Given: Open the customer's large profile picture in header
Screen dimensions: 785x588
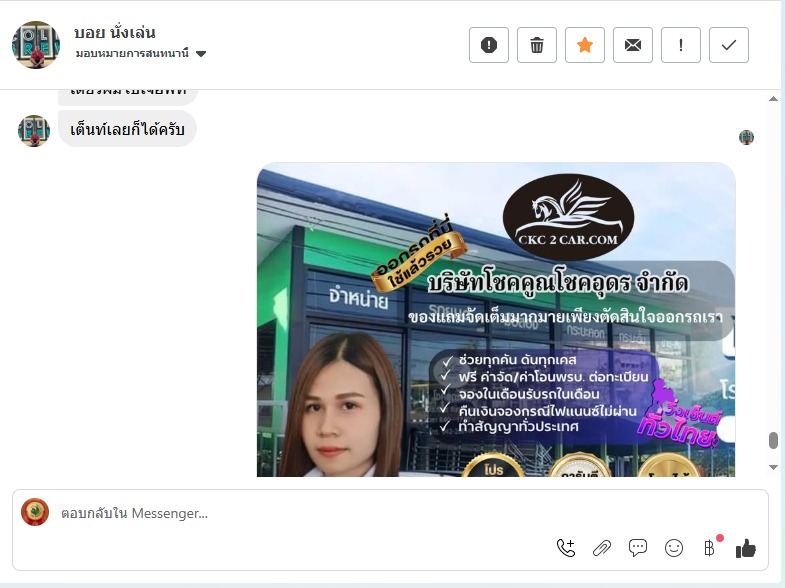Looking at the screenshot, I should pyautogui.click(x=36, y=45).
